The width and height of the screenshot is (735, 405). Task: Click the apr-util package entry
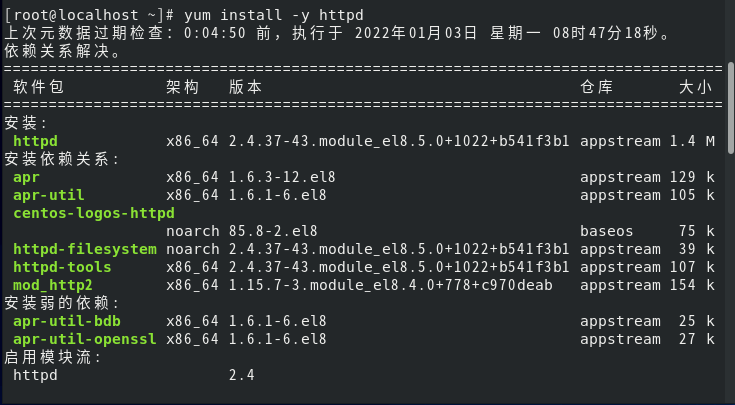pyautogui.click(x=49, y=195)
